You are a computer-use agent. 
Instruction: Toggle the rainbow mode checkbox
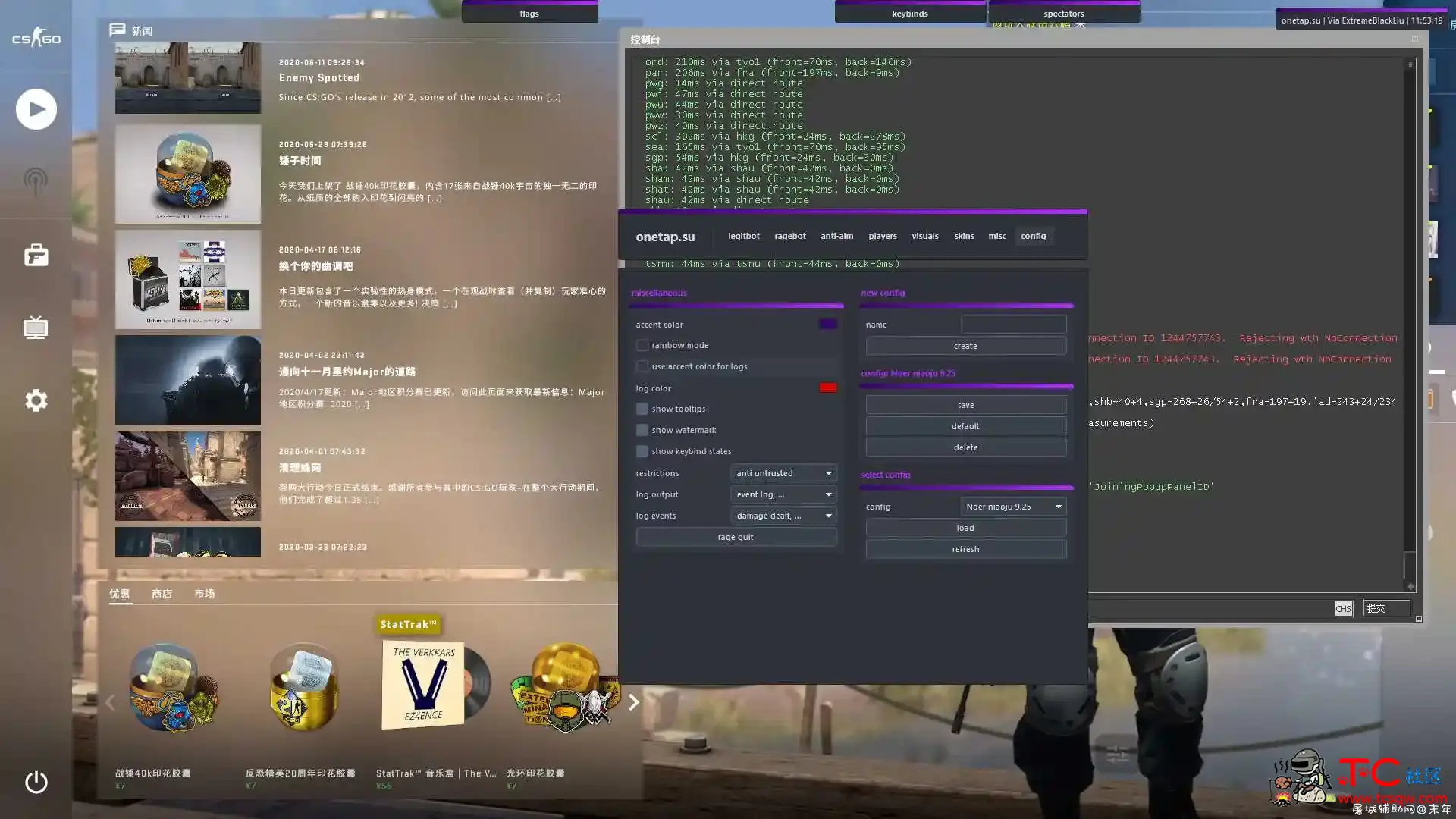point(642,345)
